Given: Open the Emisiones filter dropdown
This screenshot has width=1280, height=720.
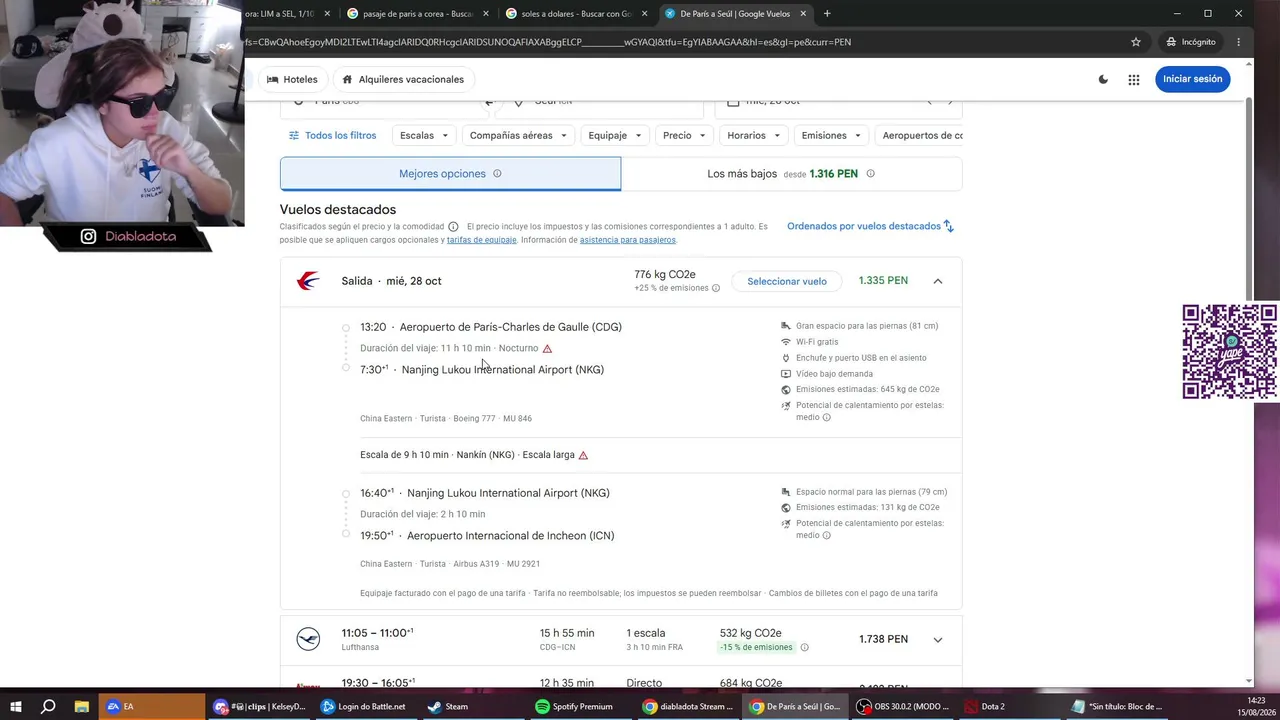Looking at the screenshot, I should (831, 135).
